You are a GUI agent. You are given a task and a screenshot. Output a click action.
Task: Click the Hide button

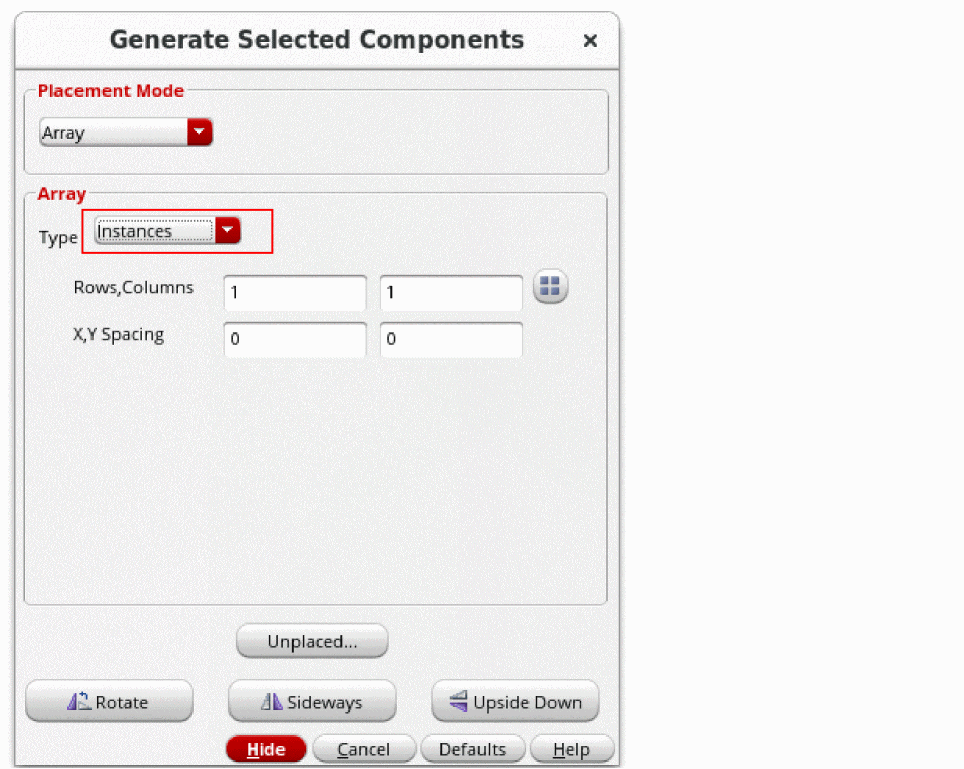pos(266,749)
